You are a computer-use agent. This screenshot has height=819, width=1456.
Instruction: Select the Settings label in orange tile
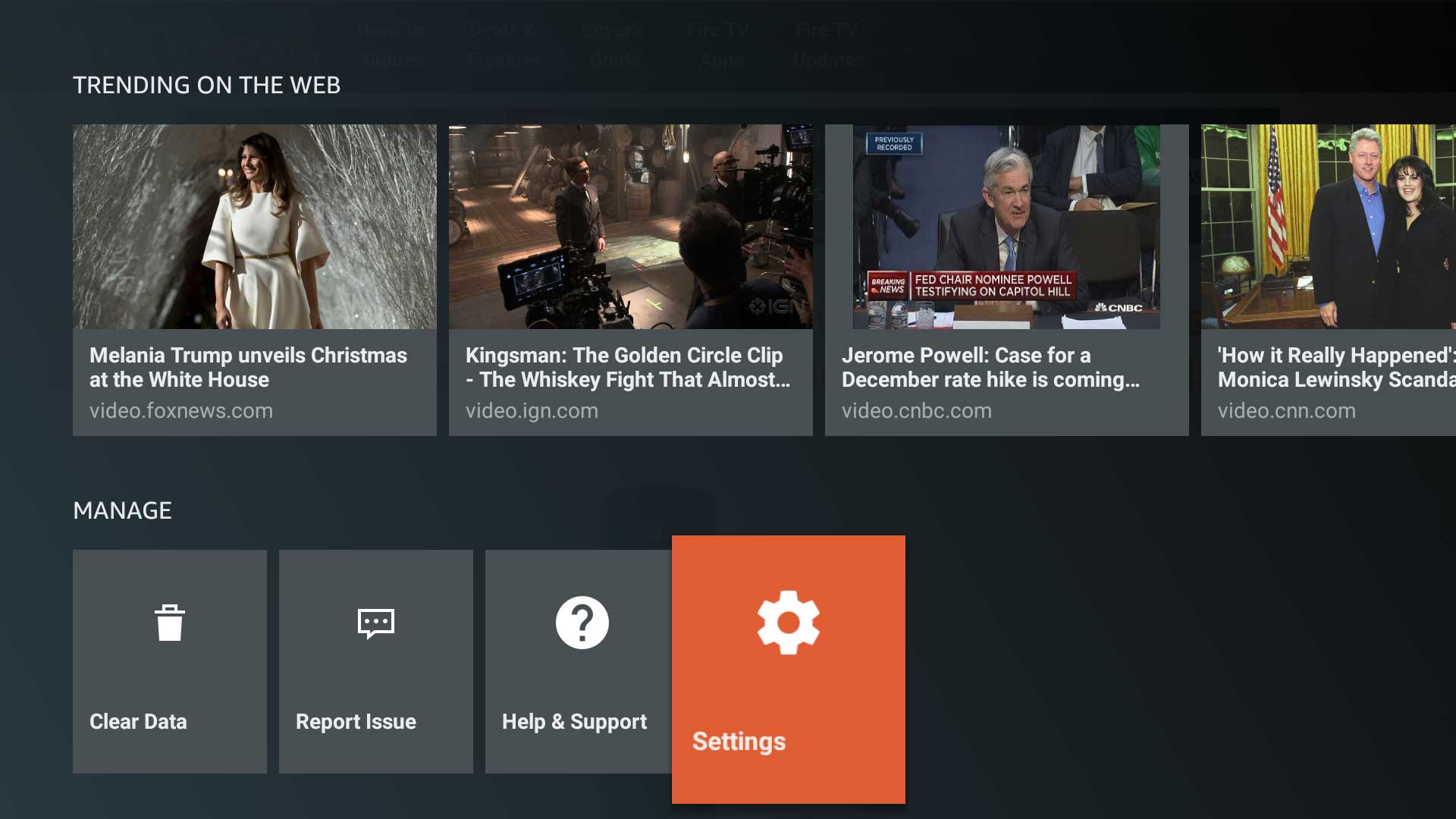pyautogui.click(x=739, y=741)
